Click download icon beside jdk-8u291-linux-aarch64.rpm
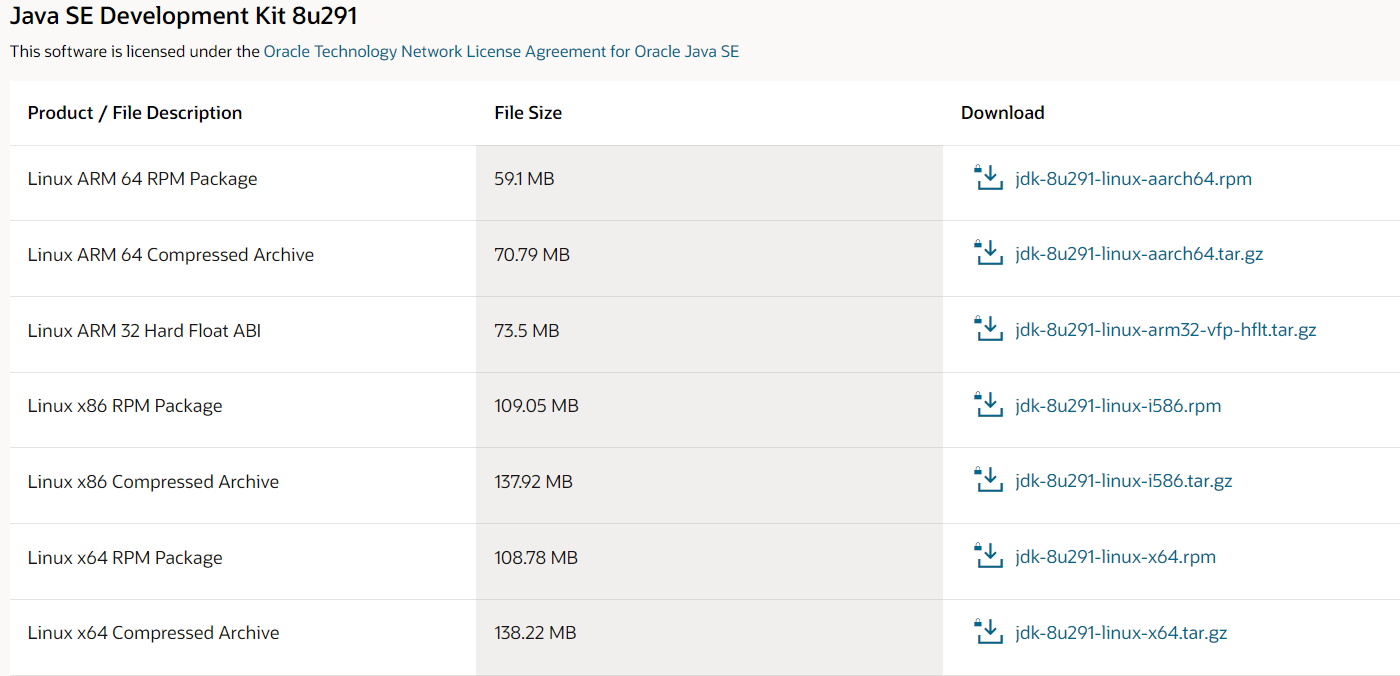This screenshot has height=676, width=1400. 988,178
